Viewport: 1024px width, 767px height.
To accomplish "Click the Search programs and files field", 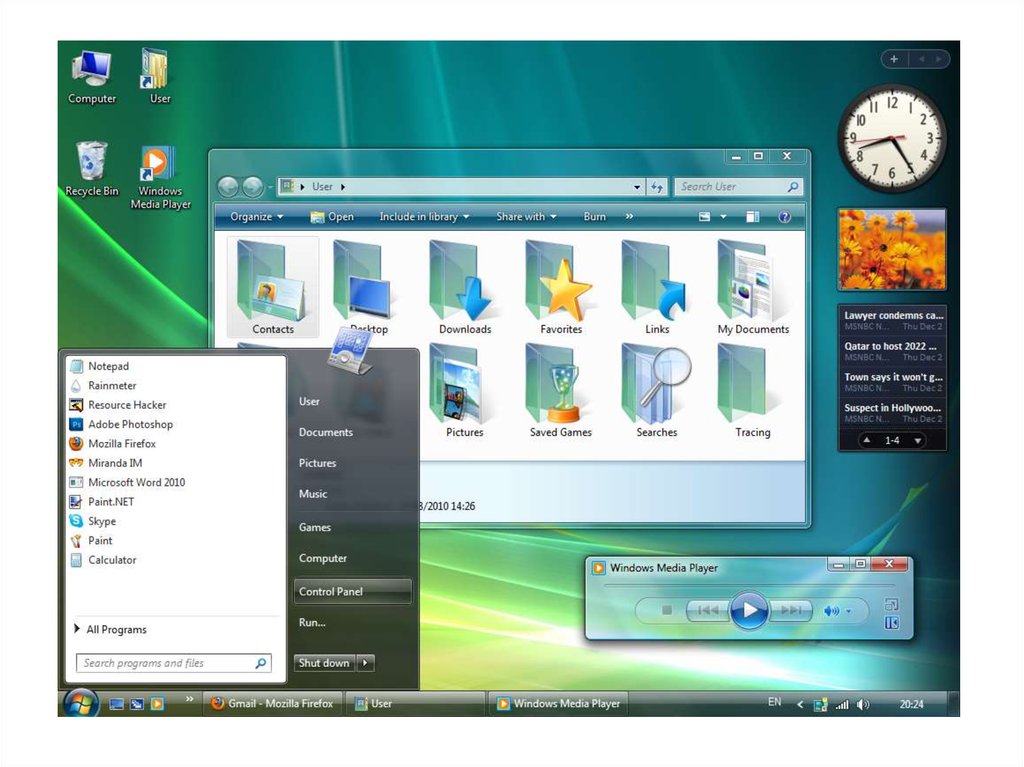I will (x=165, y=663).
